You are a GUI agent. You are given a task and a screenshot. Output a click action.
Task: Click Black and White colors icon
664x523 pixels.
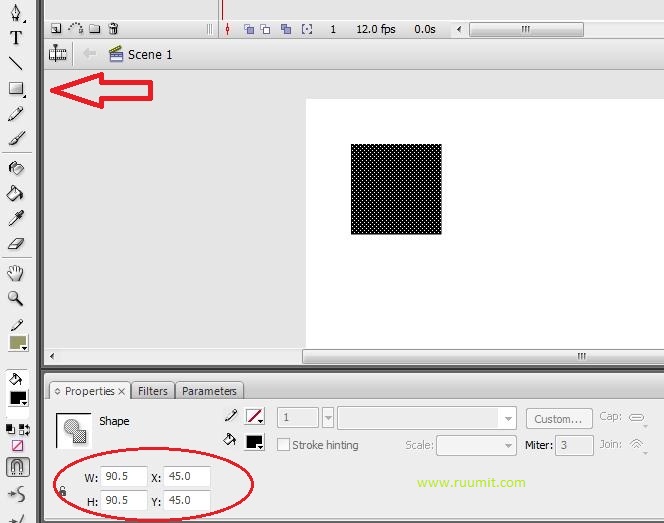[11, 429]
